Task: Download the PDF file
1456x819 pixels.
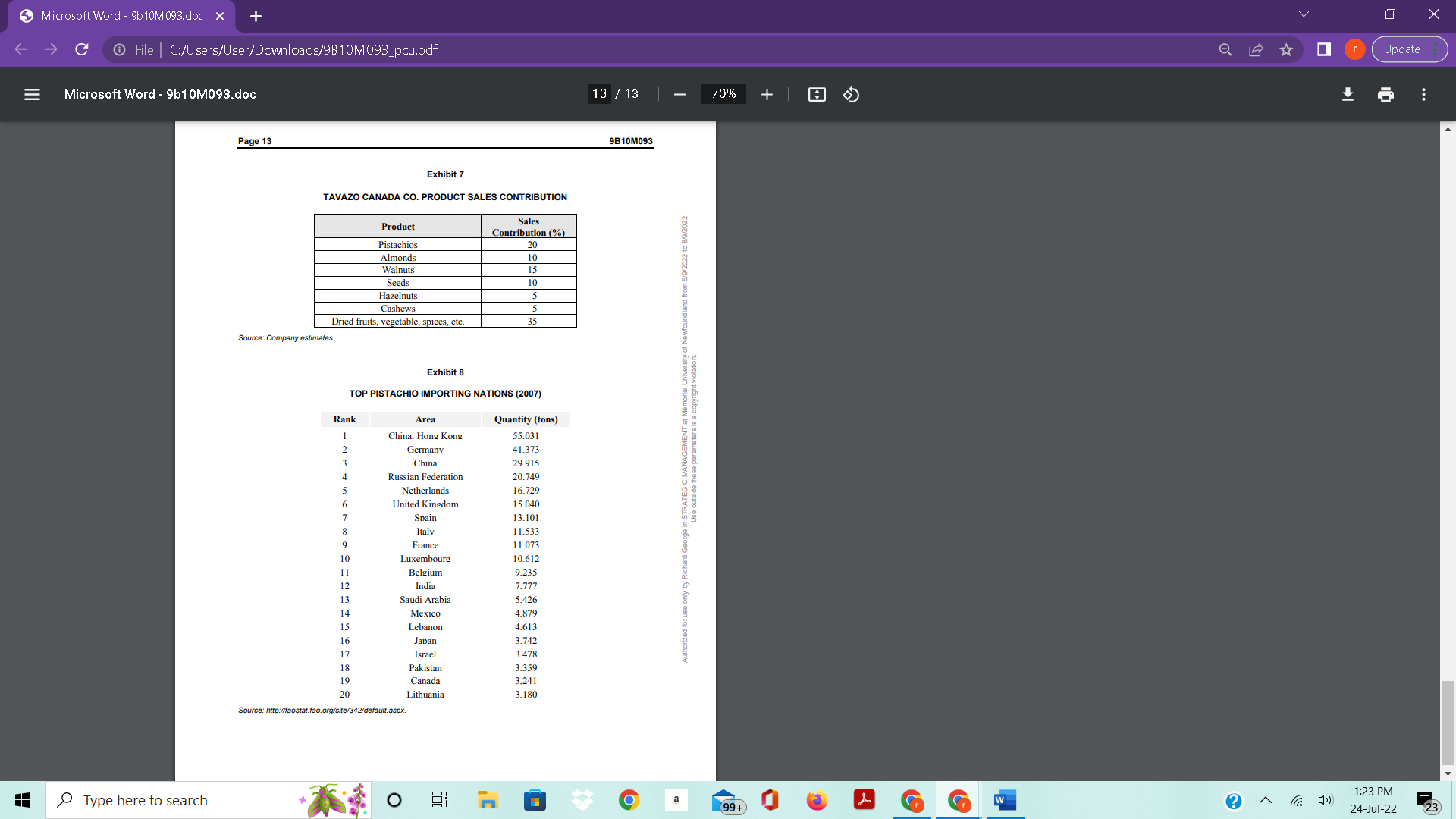Action: 1348,94
